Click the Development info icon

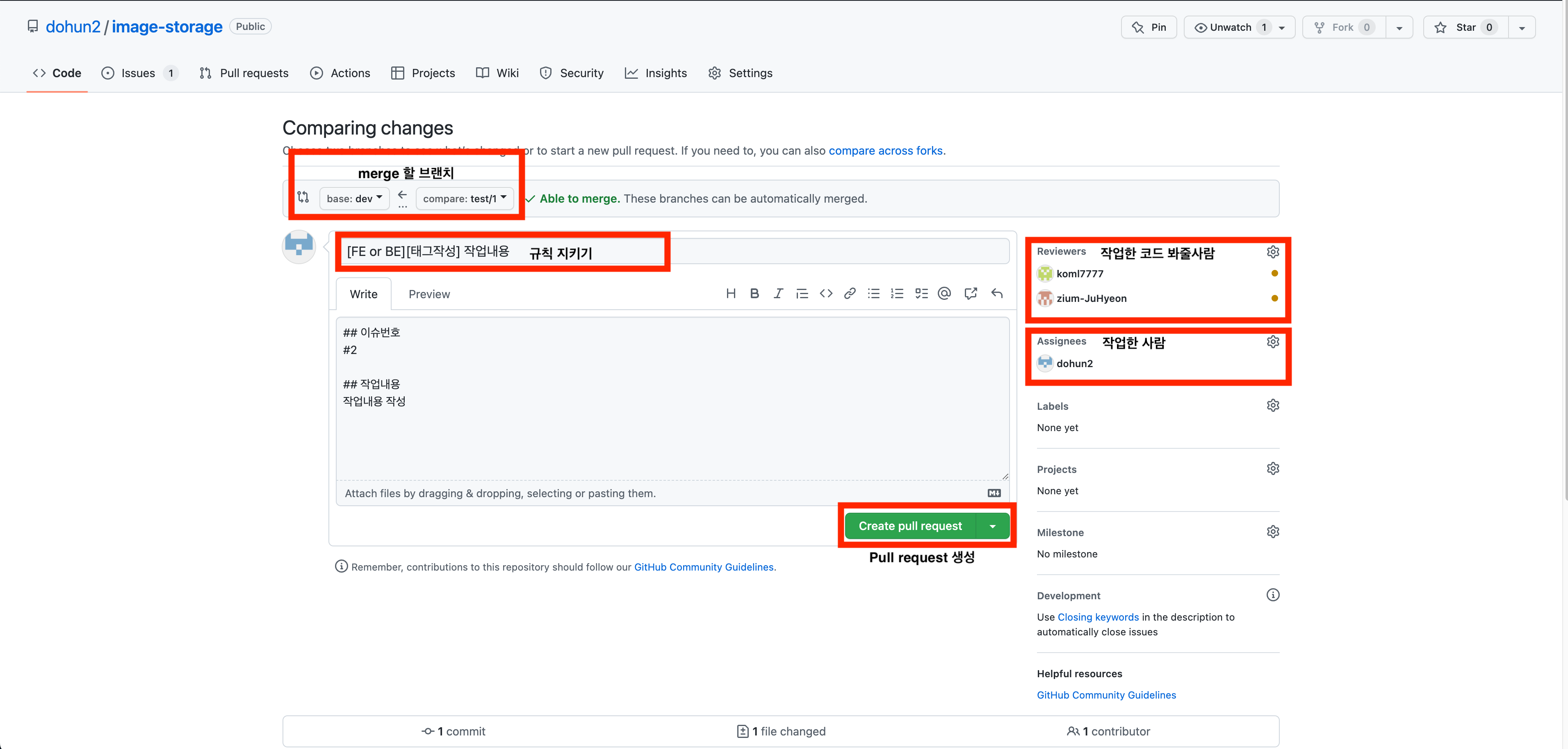click(x=1272, y=595)
